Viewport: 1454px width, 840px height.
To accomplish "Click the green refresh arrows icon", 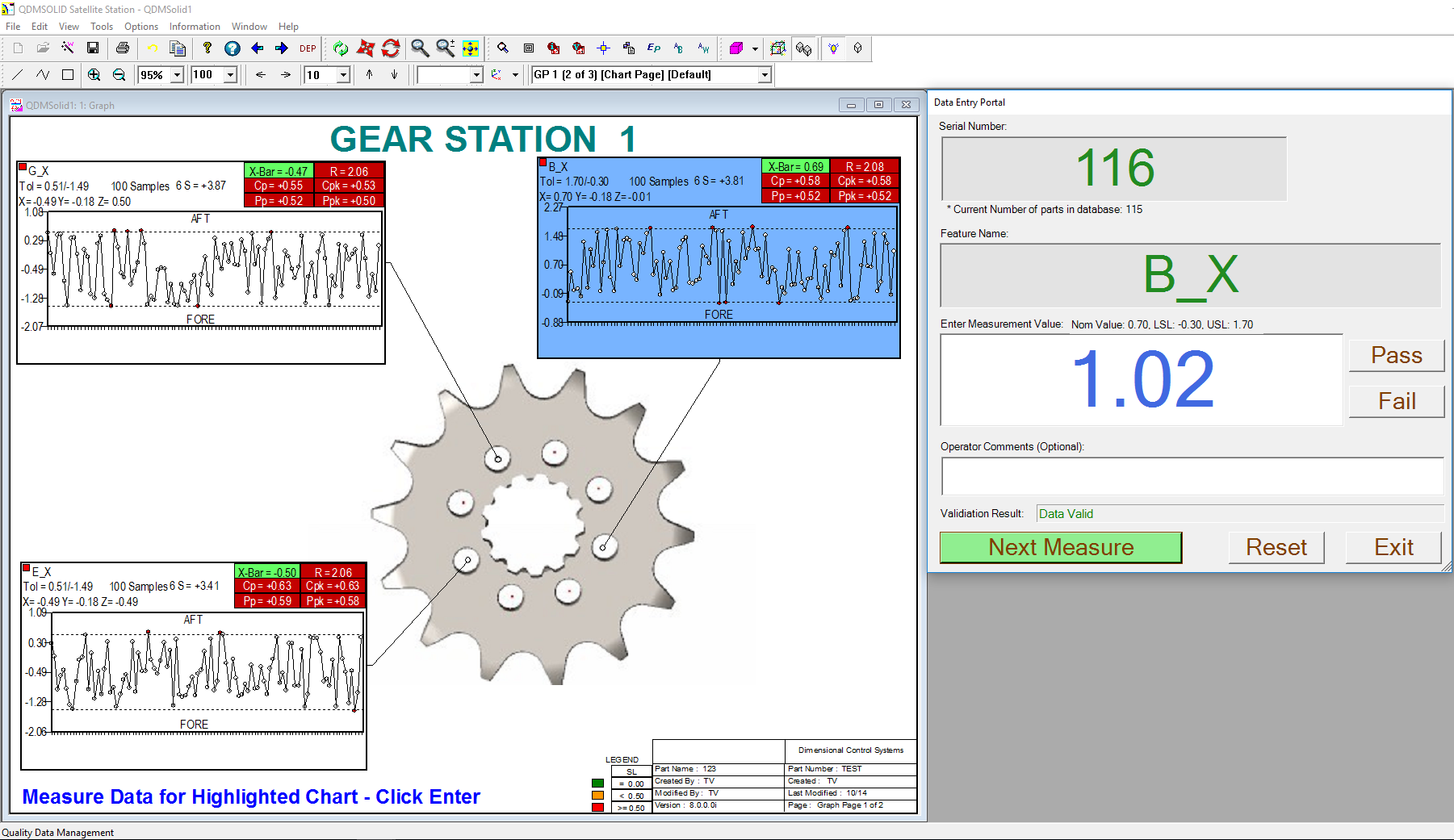I will coord(341,48).
